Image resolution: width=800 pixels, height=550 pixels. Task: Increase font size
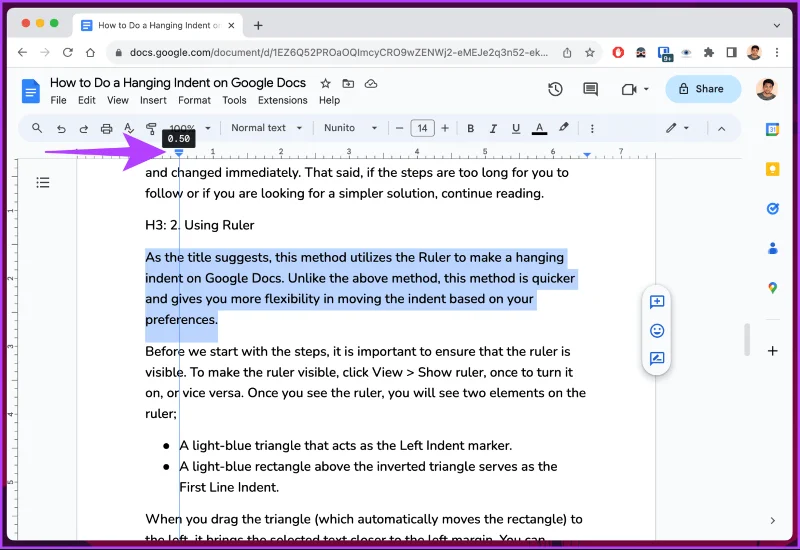point(445,129)
